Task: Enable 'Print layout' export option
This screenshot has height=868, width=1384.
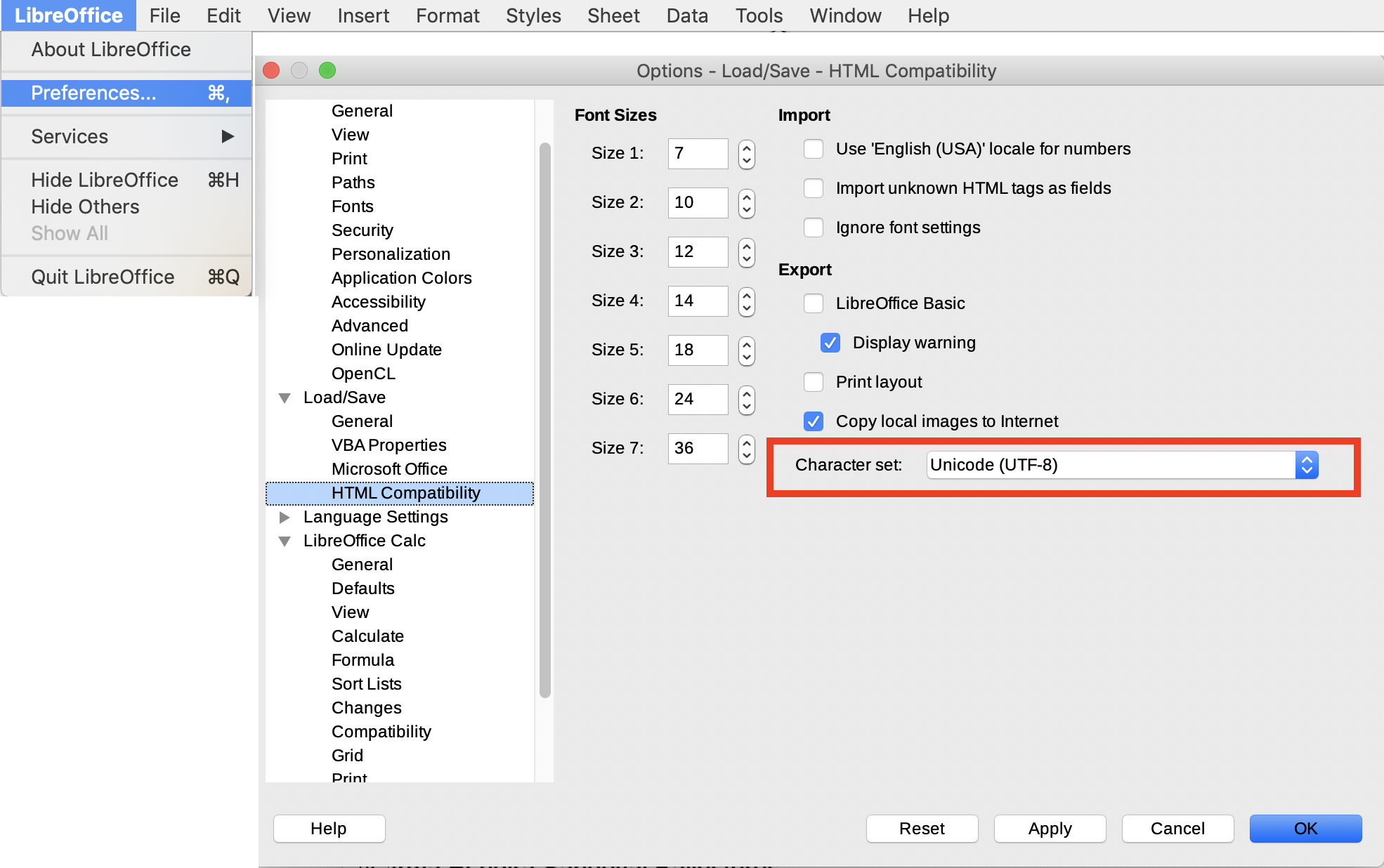Action: click(x=813, y=382)
